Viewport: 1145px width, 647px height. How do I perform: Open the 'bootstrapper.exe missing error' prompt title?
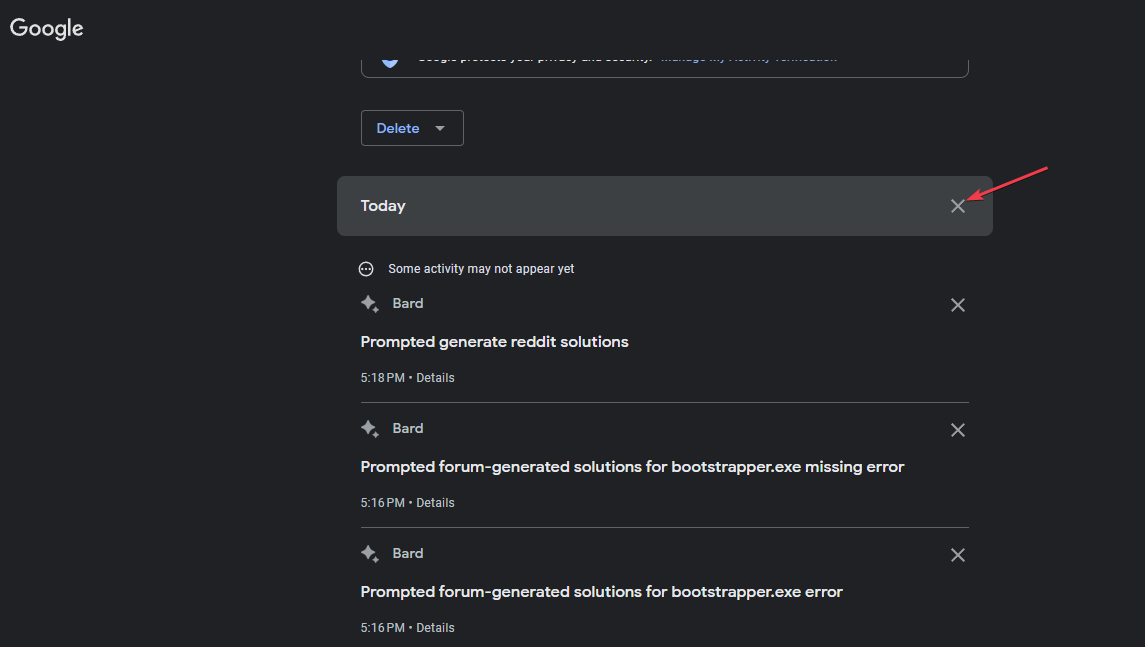coord(632,467)
